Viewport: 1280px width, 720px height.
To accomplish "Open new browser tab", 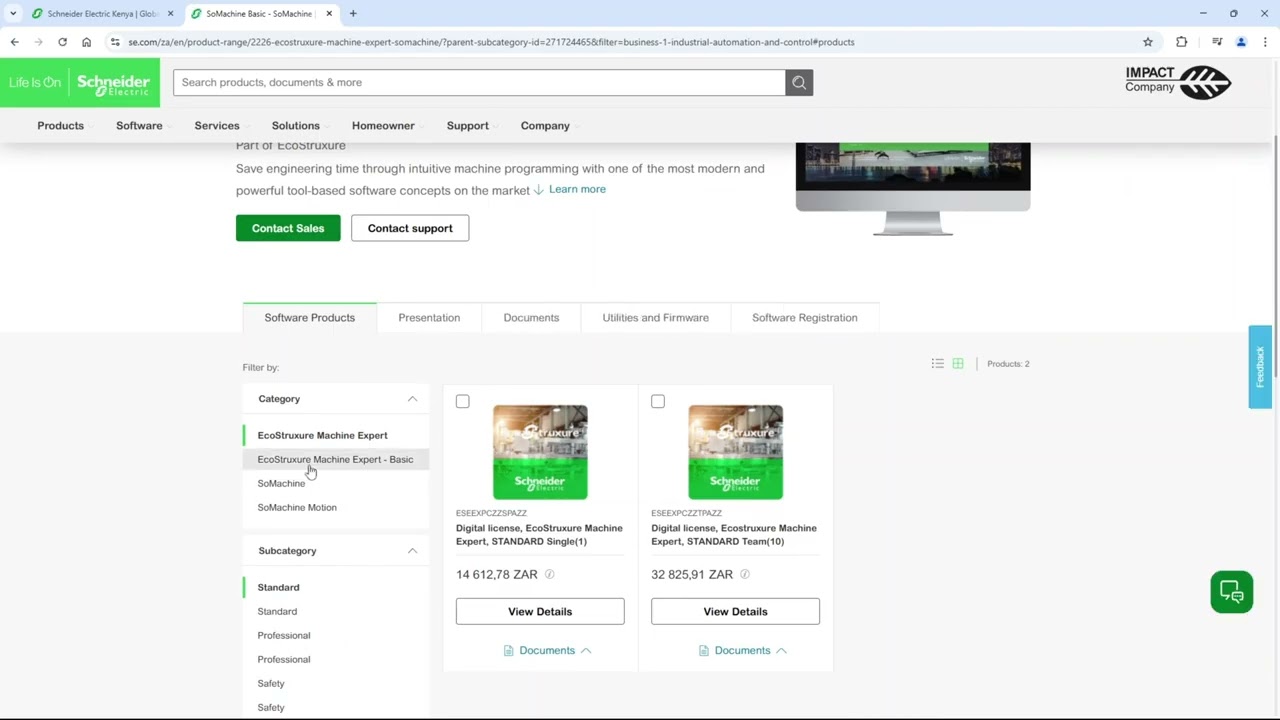I will tap(353, 14).
